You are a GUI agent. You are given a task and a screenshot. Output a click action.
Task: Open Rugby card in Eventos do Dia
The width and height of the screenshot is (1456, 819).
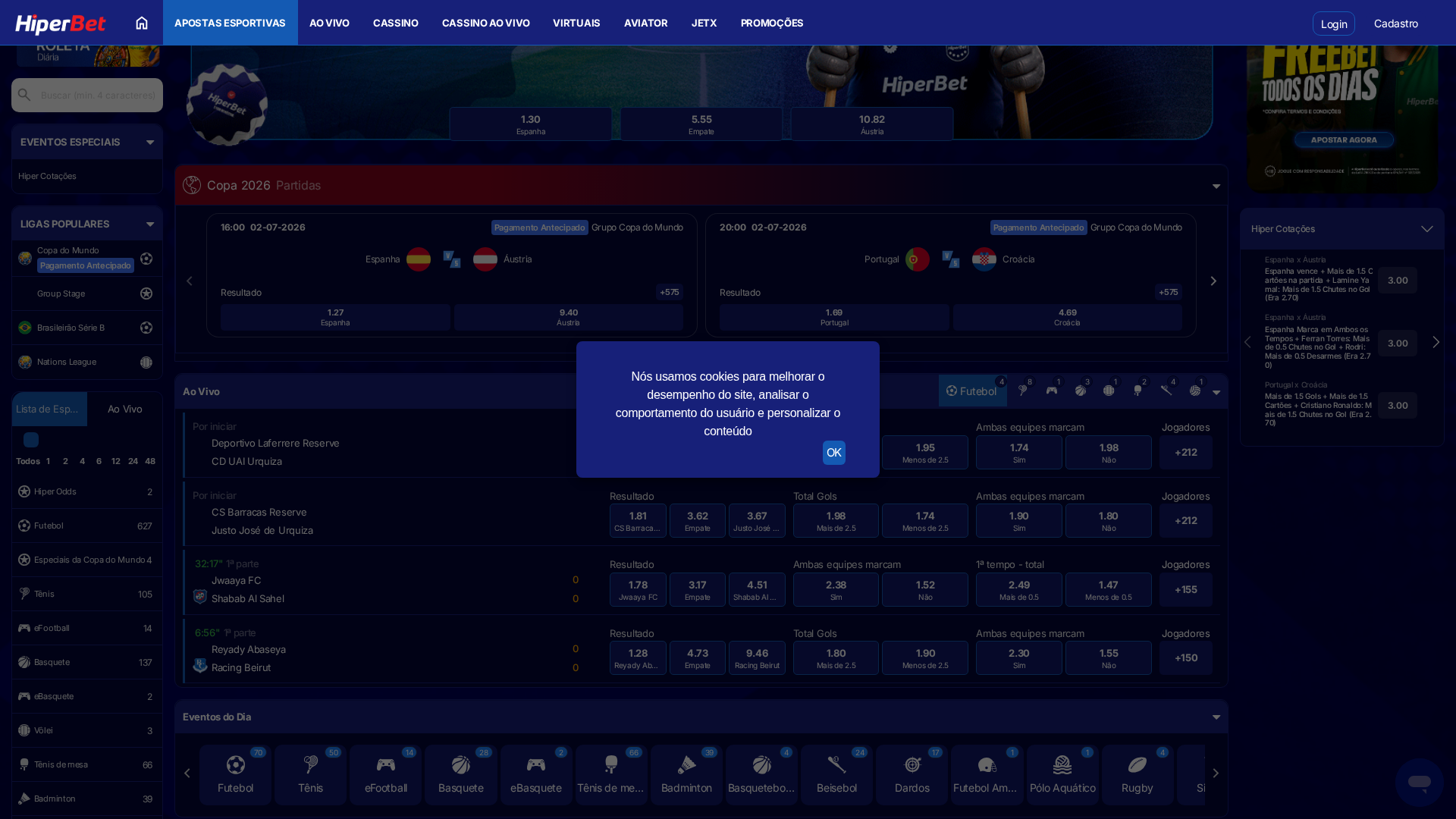pos(1137,774)
